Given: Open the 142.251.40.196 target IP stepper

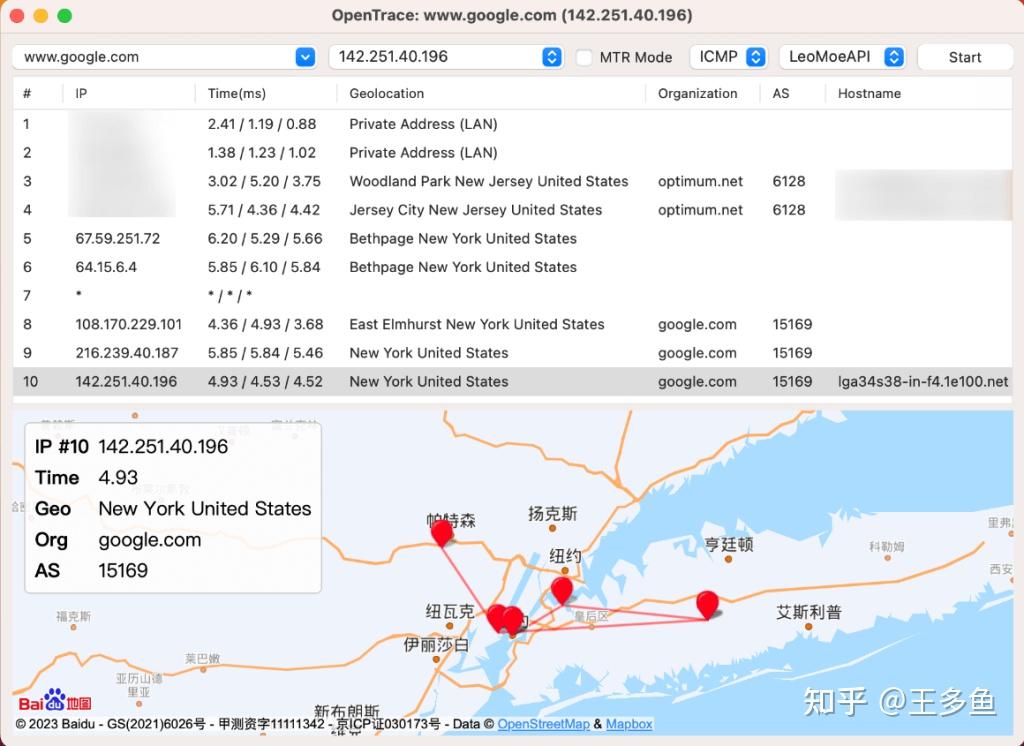Looking at the screenshot, I should coord(551,57).
